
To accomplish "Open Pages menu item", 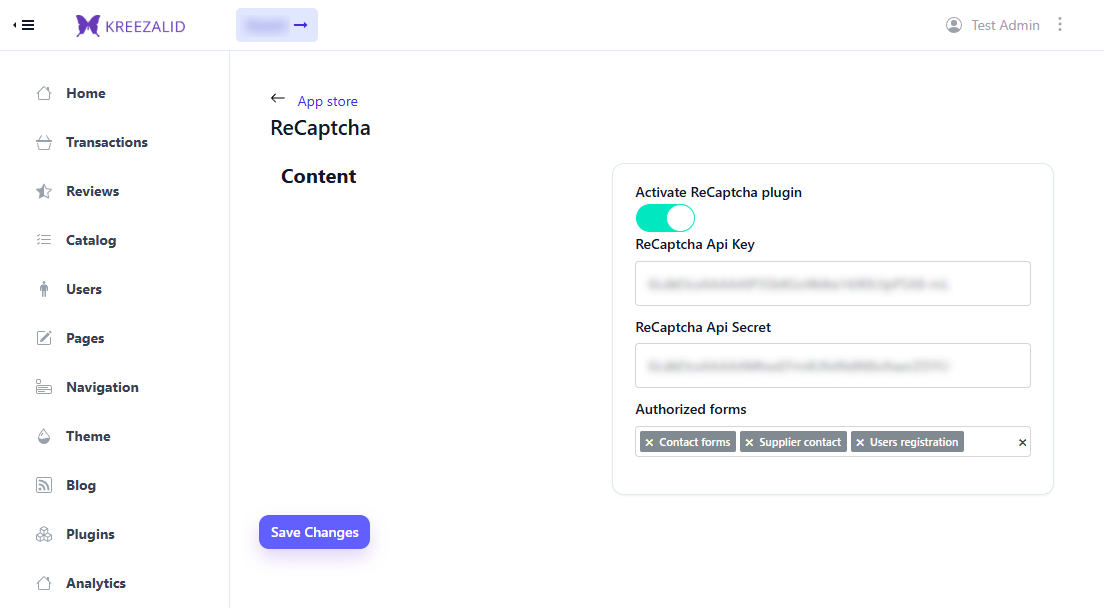I will 85,338.
